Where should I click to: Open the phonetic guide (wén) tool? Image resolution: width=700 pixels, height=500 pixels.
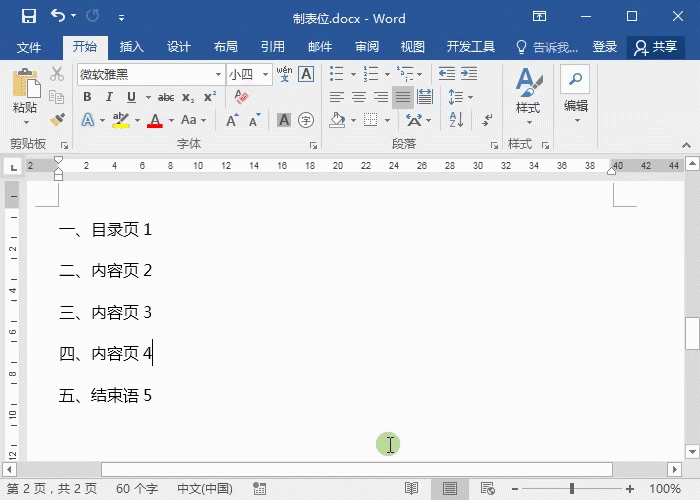[x=284, y=74]
